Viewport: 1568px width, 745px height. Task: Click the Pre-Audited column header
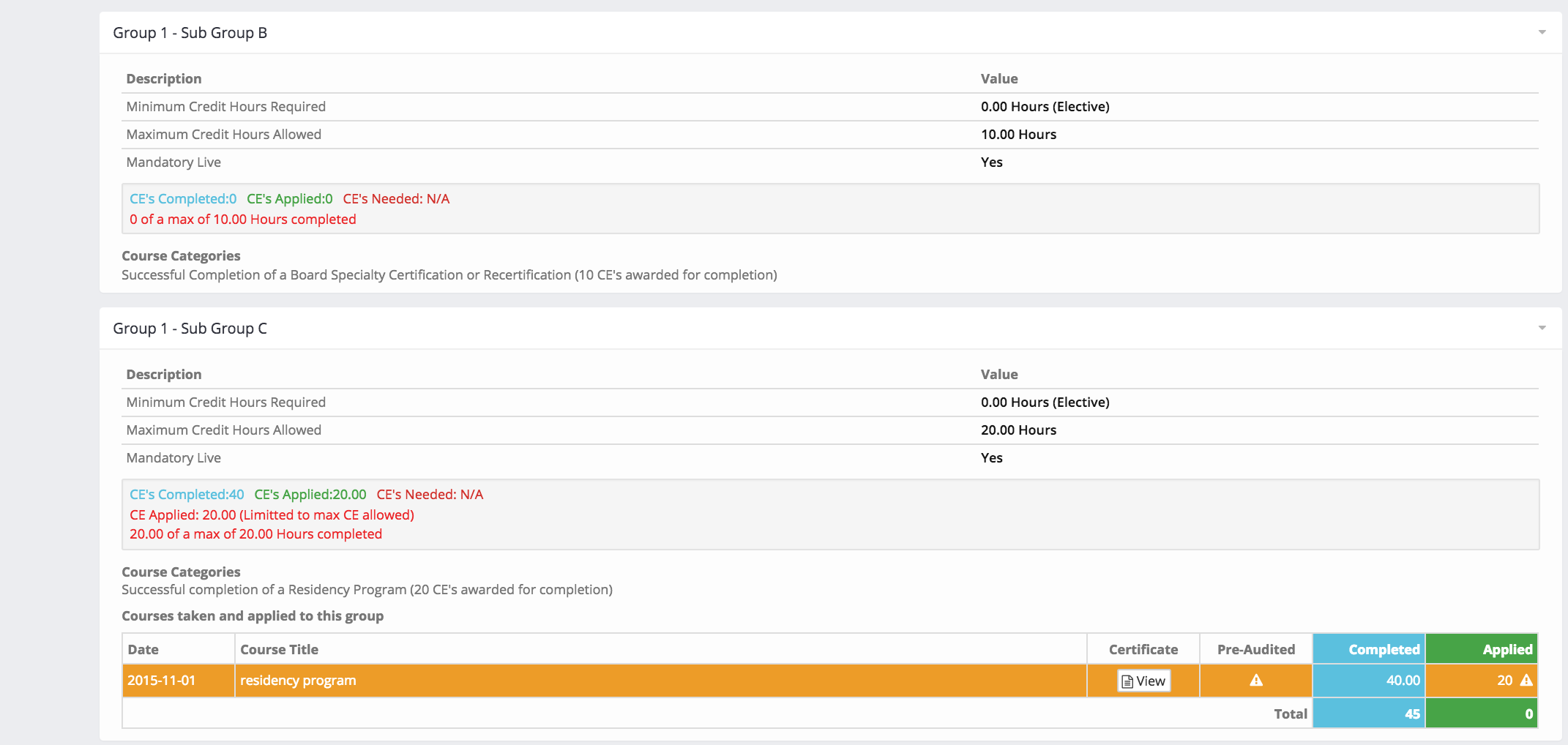1256,649
